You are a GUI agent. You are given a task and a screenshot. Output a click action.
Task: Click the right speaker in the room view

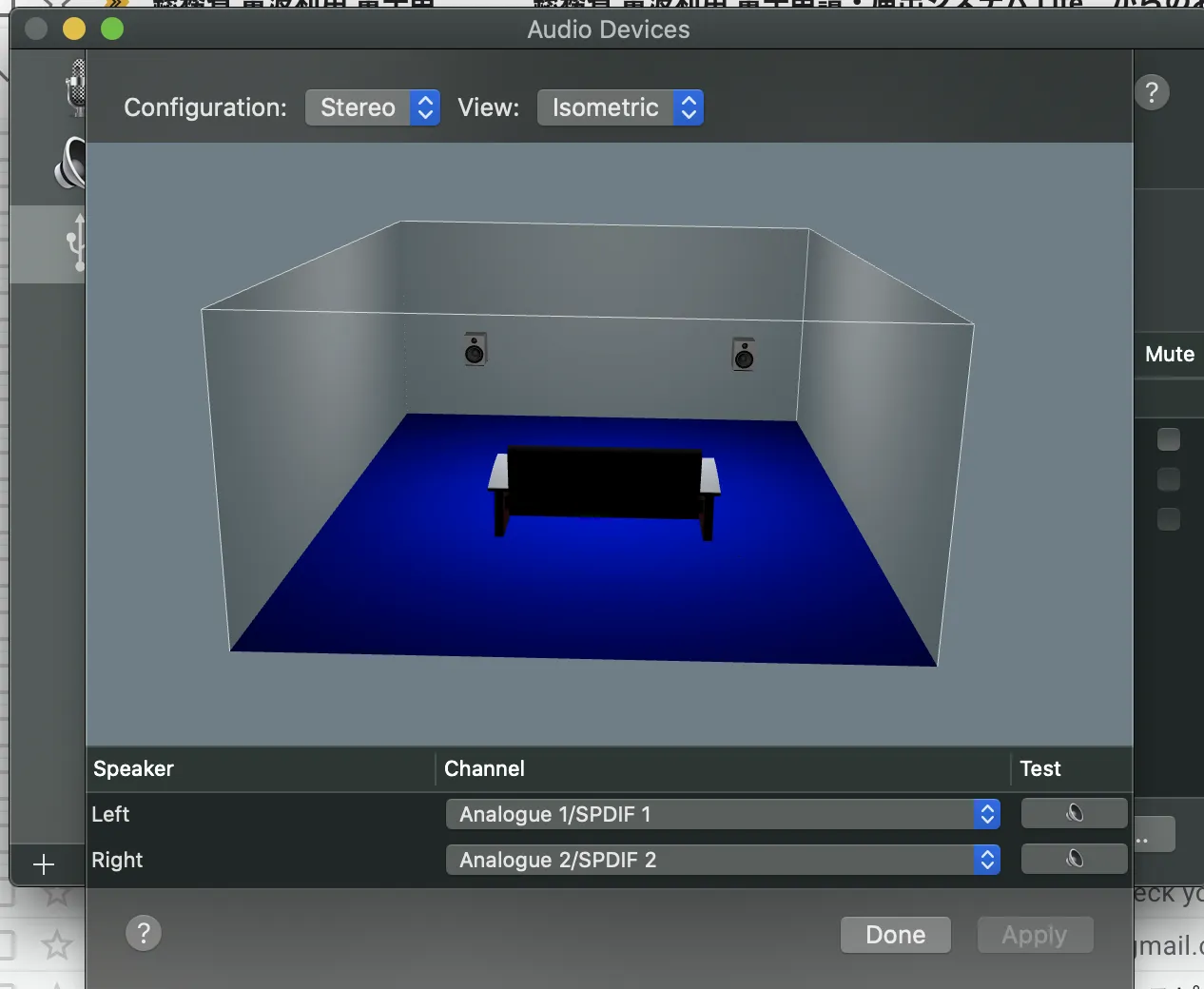click(x=743, y=355)
